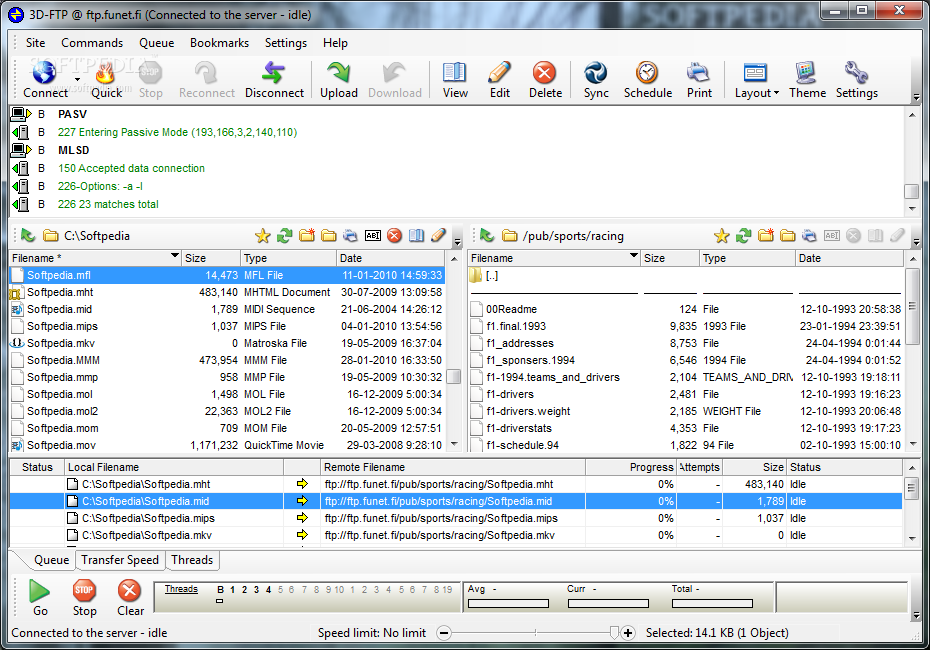The image size is (930, 650).
Task: Click the red Delete icon in toolbar
Action: (x=544, y=73)
